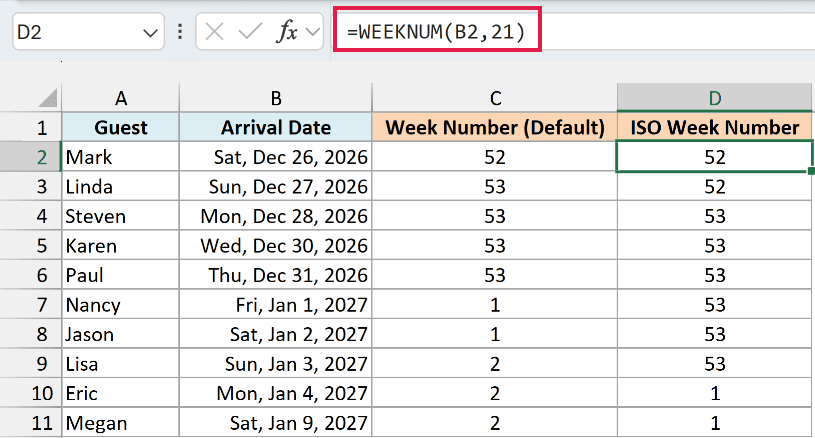Screen dimensions: 815x438
Task: Select the cell containing Eric
Action: point(121,393)
